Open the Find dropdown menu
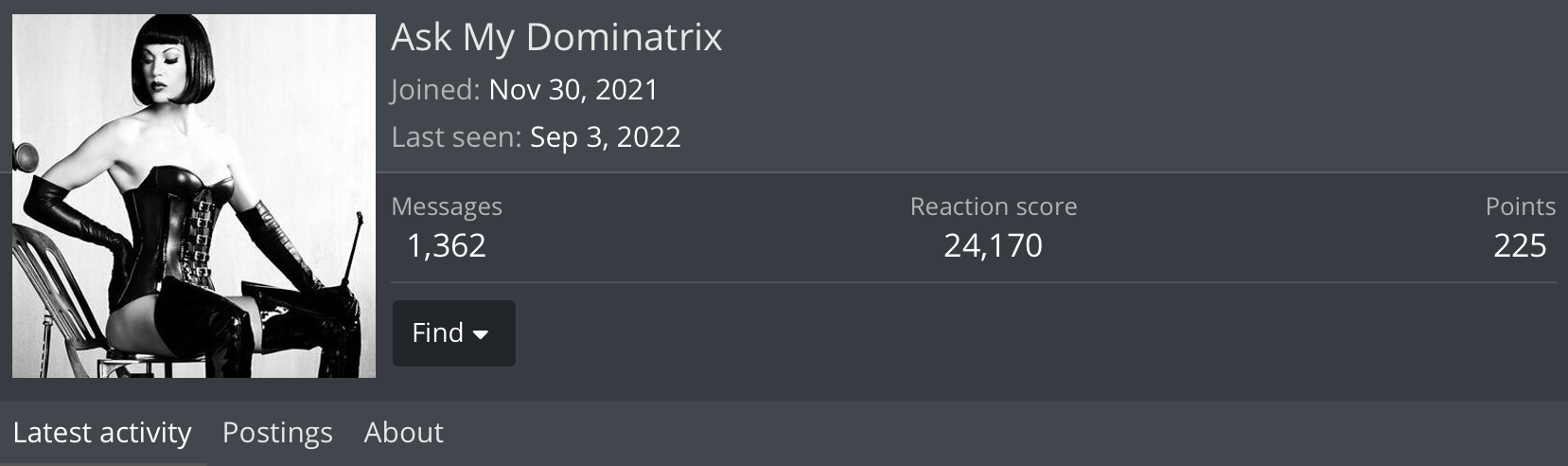The image size is (1568, 466). (453, 333)
